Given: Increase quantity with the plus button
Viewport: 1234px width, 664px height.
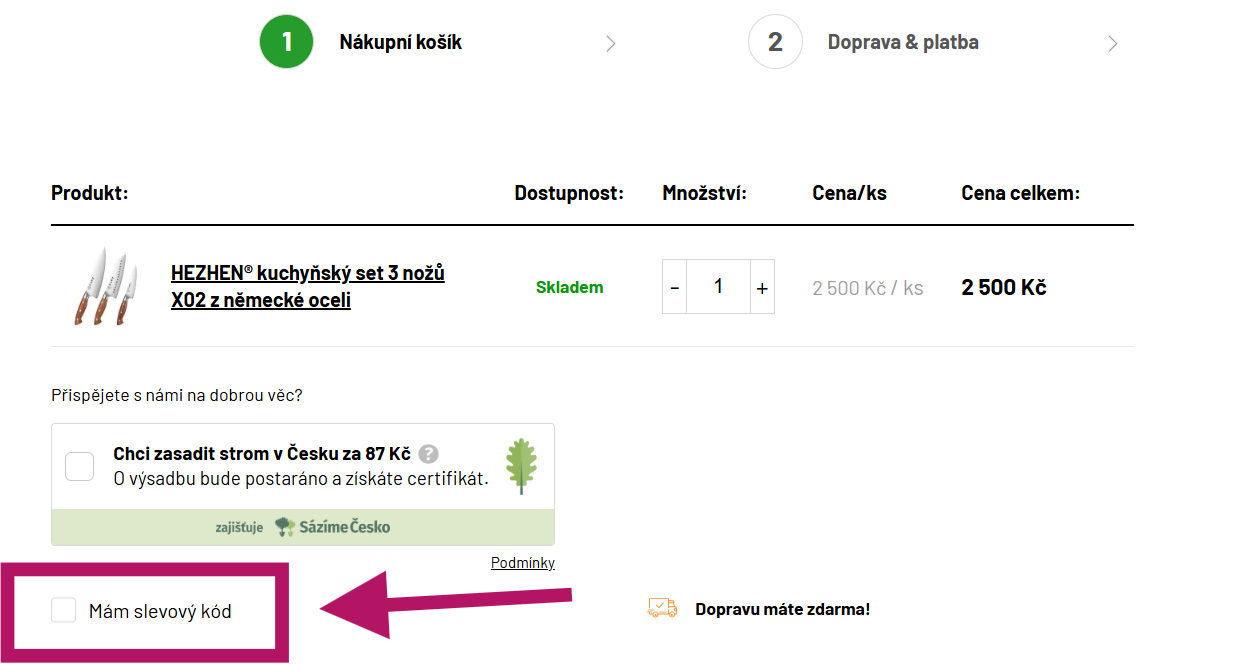Looking at the screenshot, I should (762, 288).
